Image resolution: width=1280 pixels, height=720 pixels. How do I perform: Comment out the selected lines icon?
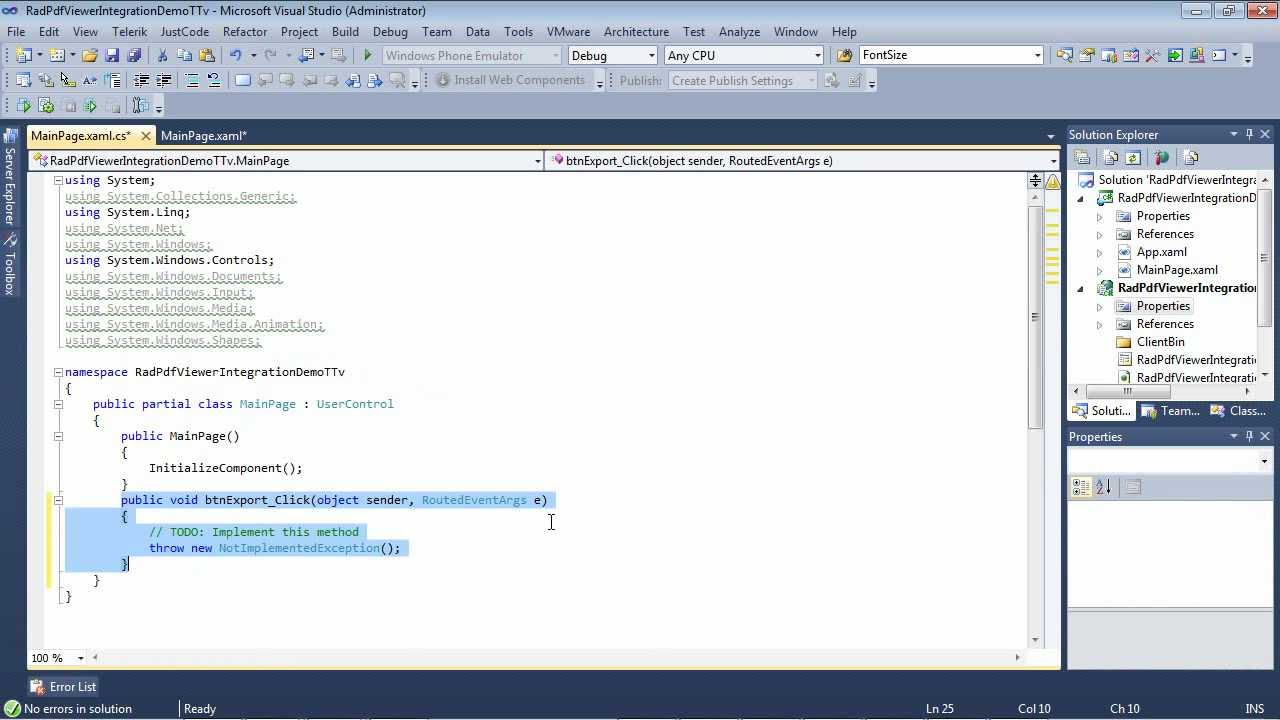pos(192,80)
